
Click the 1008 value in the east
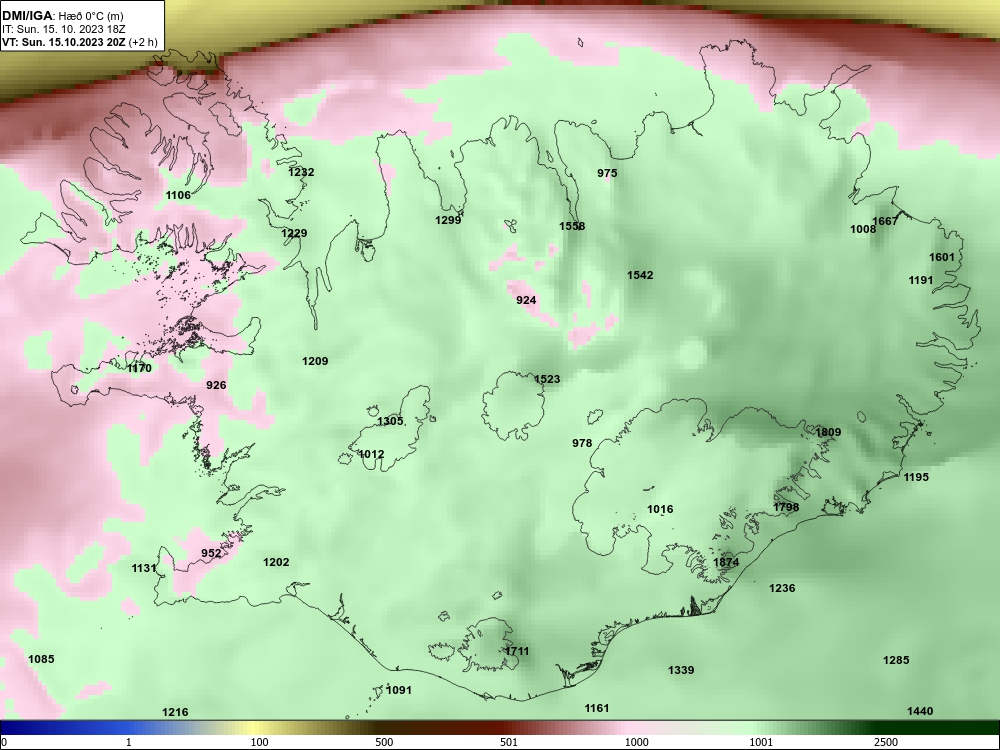coord(863,230)
